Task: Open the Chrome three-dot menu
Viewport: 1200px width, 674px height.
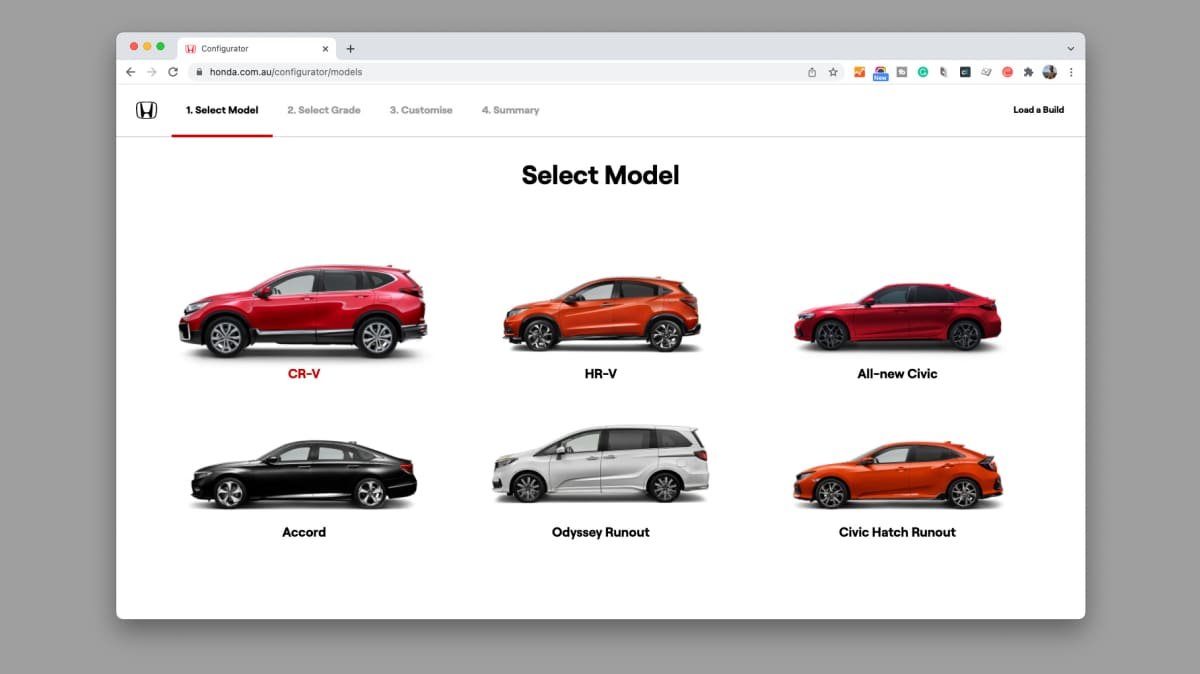Action: click(x=1071, y=72)
